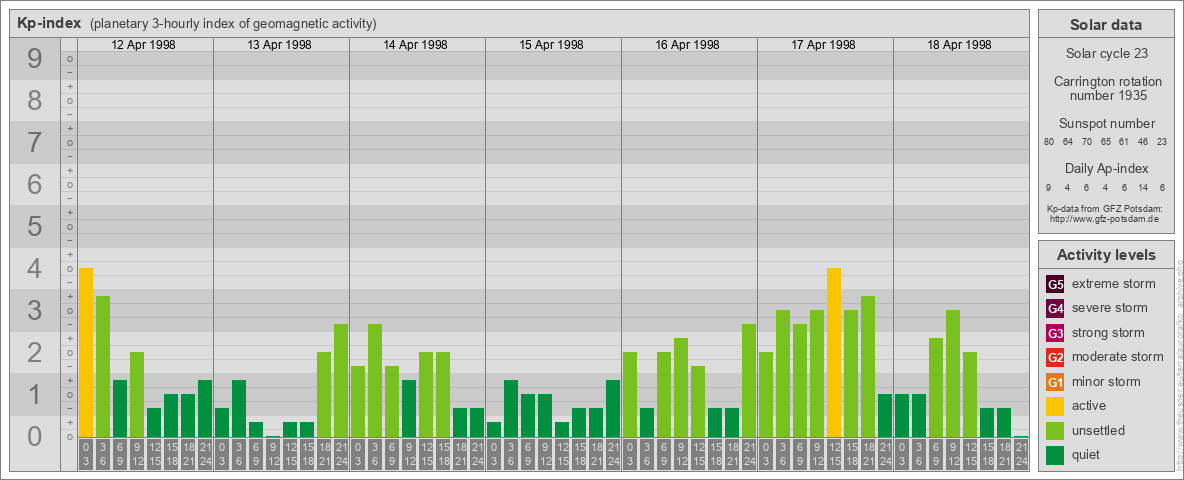Screen dimensions: 1184x480
Task: Click the 'minor storm' legend label
Action: pyautogui.click(x=1106, y=382)
